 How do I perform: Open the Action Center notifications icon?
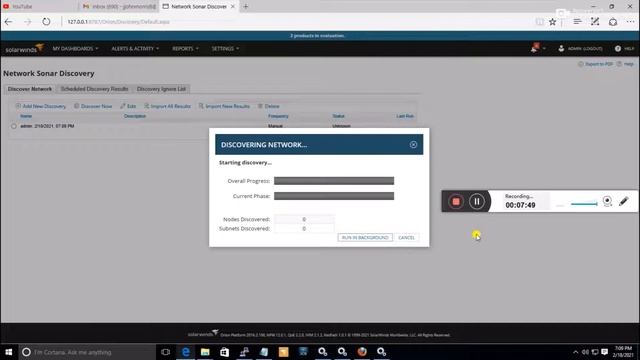point(604,352)
